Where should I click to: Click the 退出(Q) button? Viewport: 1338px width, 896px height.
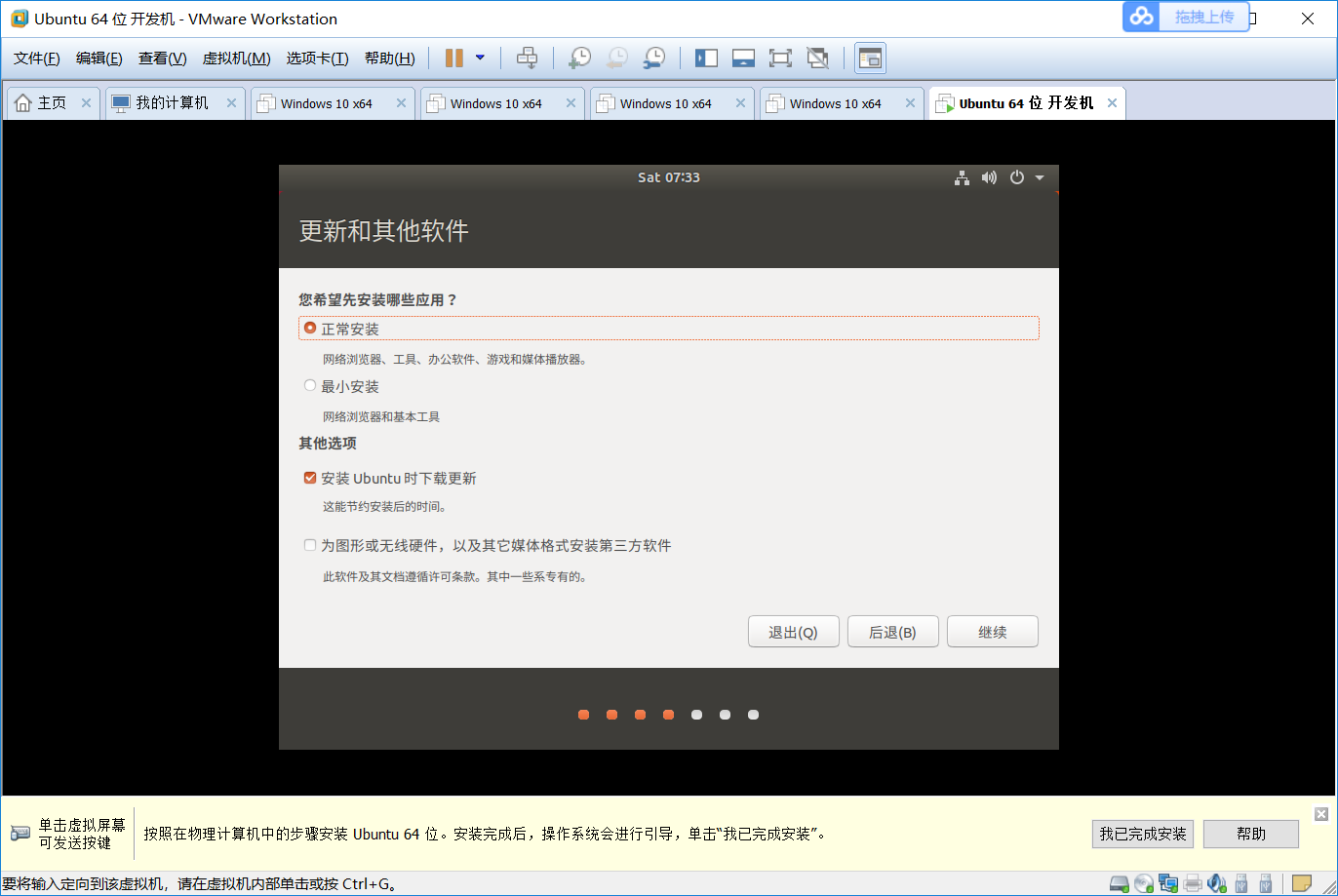[793, 632]
